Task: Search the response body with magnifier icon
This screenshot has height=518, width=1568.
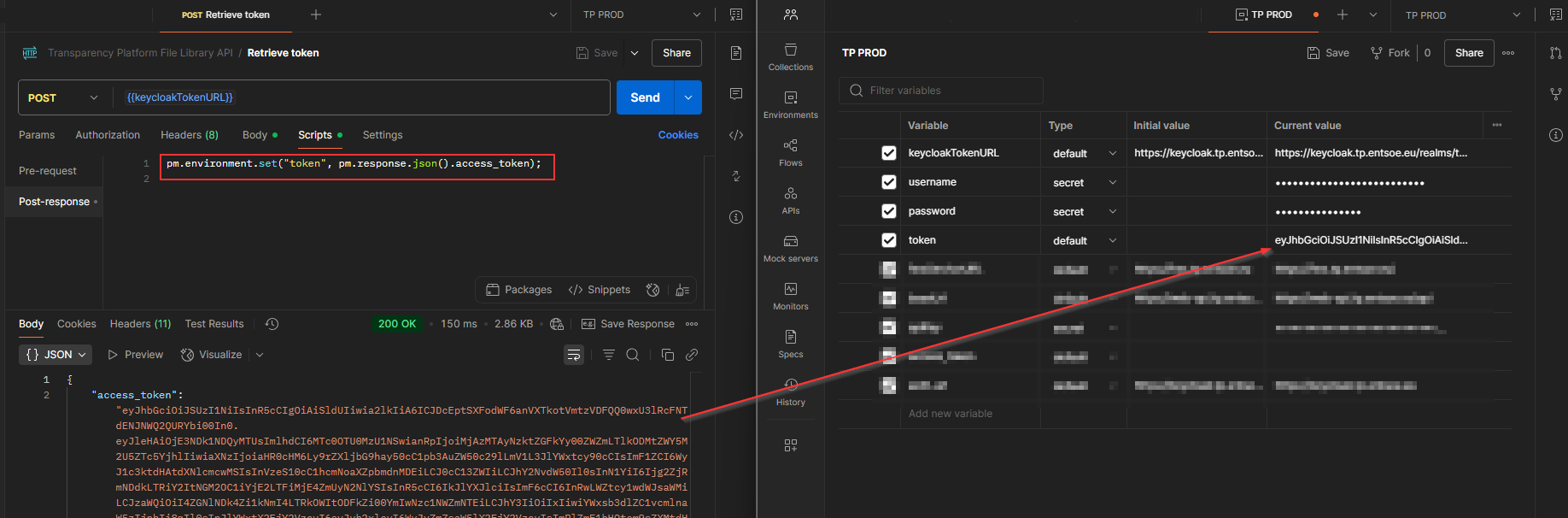Action: (633, 355)
